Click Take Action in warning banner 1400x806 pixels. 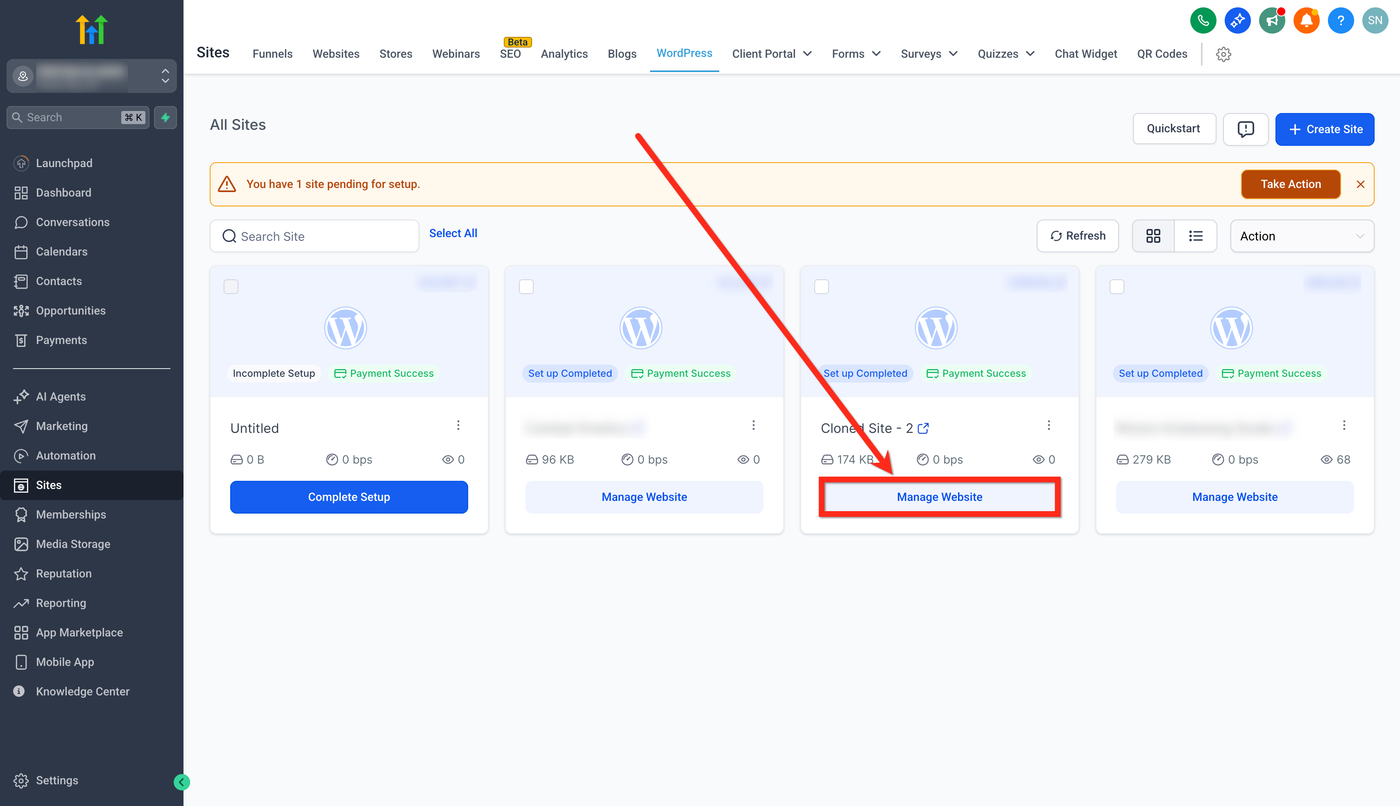point(1291,184)
